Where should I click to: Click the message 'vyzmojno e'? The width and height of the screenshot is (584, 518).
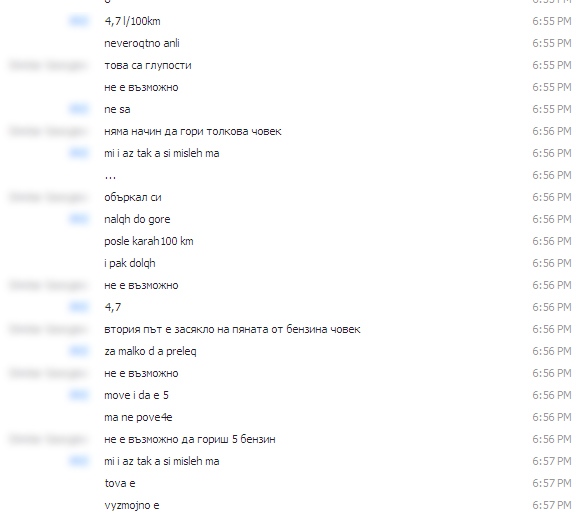pyautogui.click(x=131, y=505)
